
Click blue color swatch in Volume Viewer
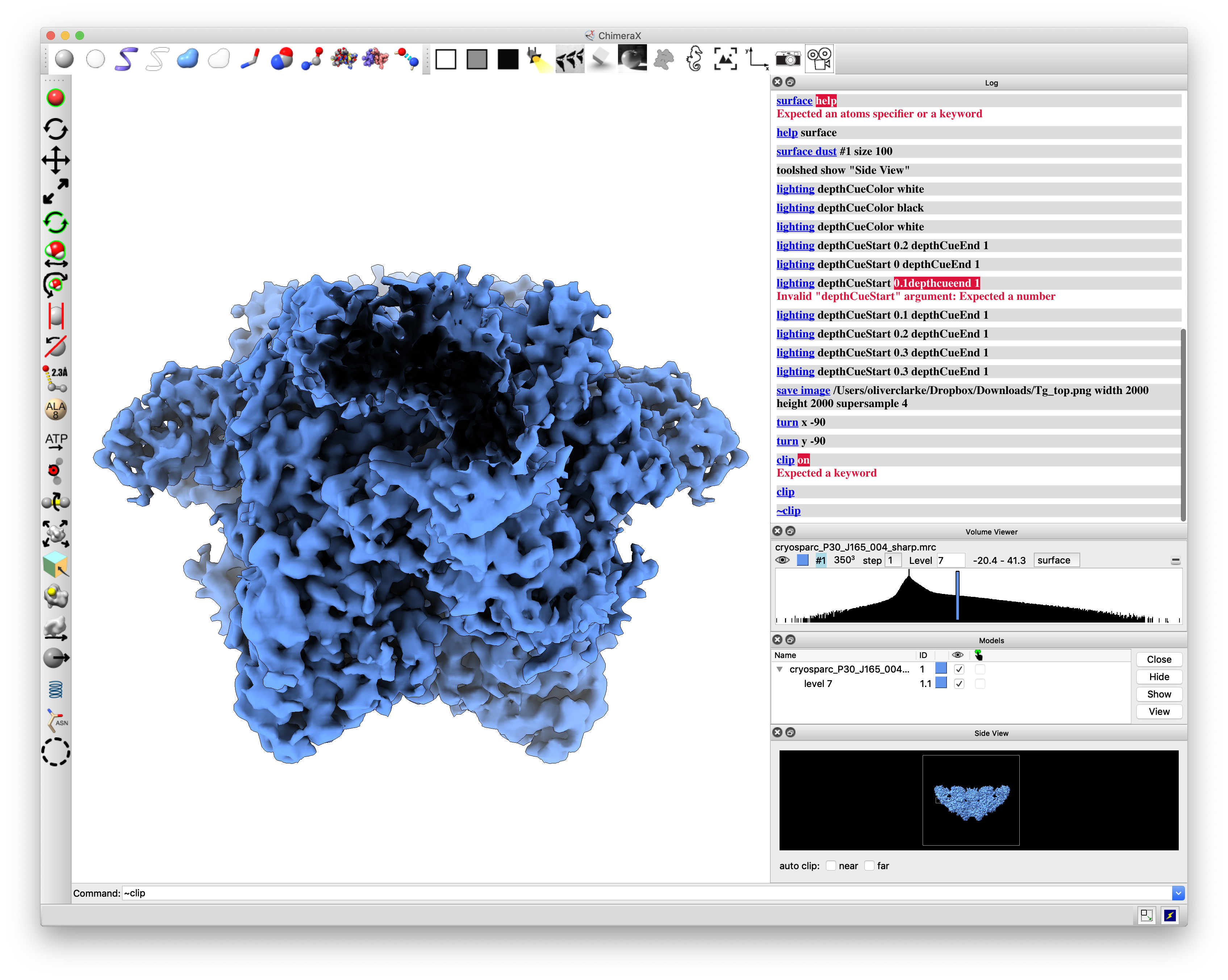pyautogui.click(x=802, y=560)
